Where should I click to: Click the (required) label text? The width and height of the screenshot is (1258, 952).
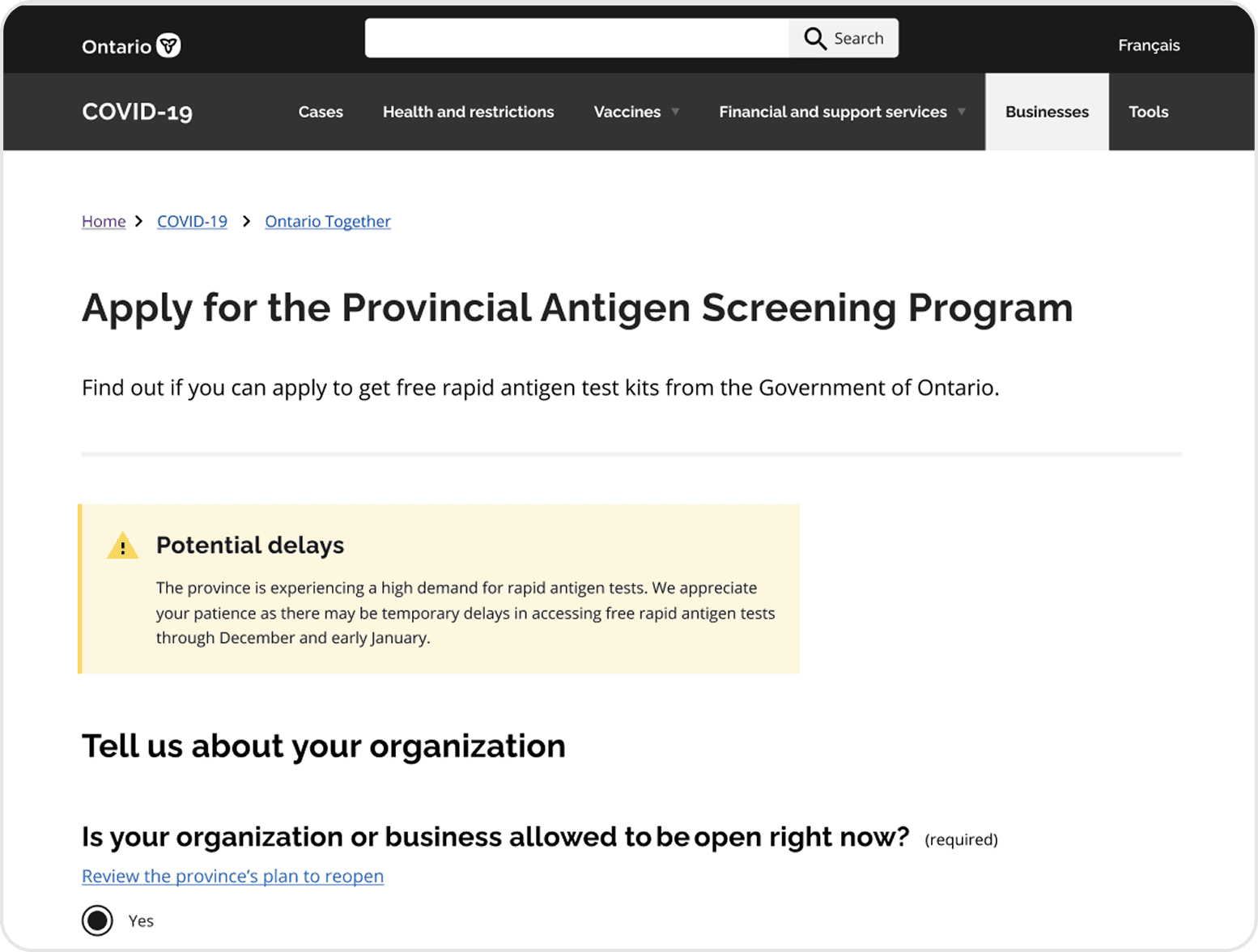(x=961, y=839)
